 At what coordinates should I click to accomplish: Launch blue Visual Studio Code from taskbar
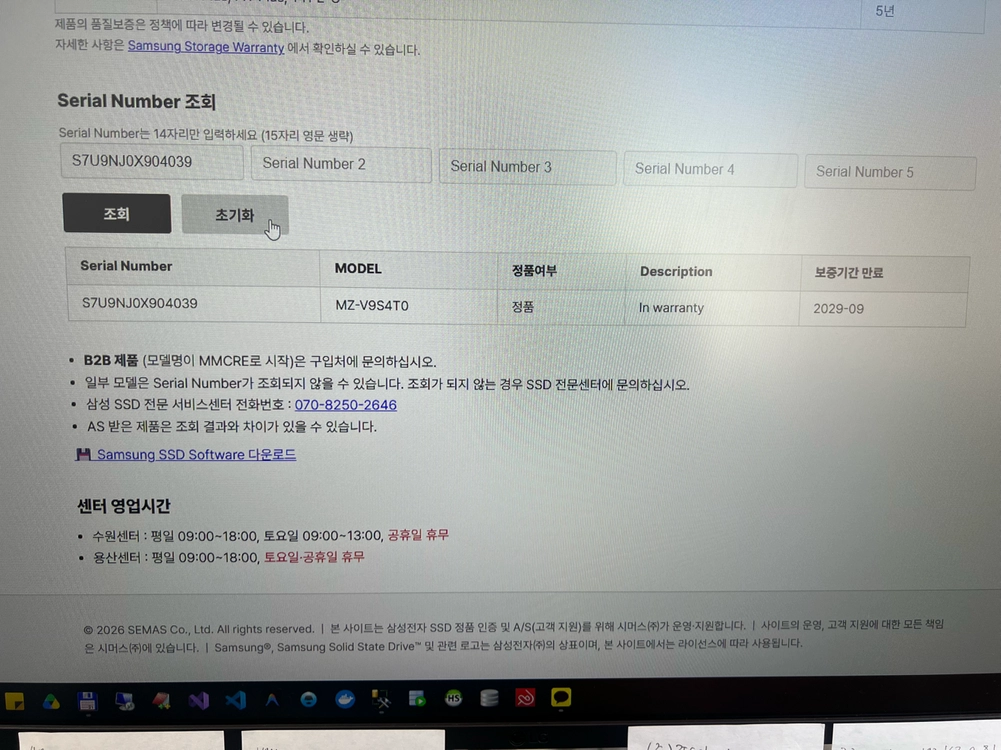click(x=236, y=700)
